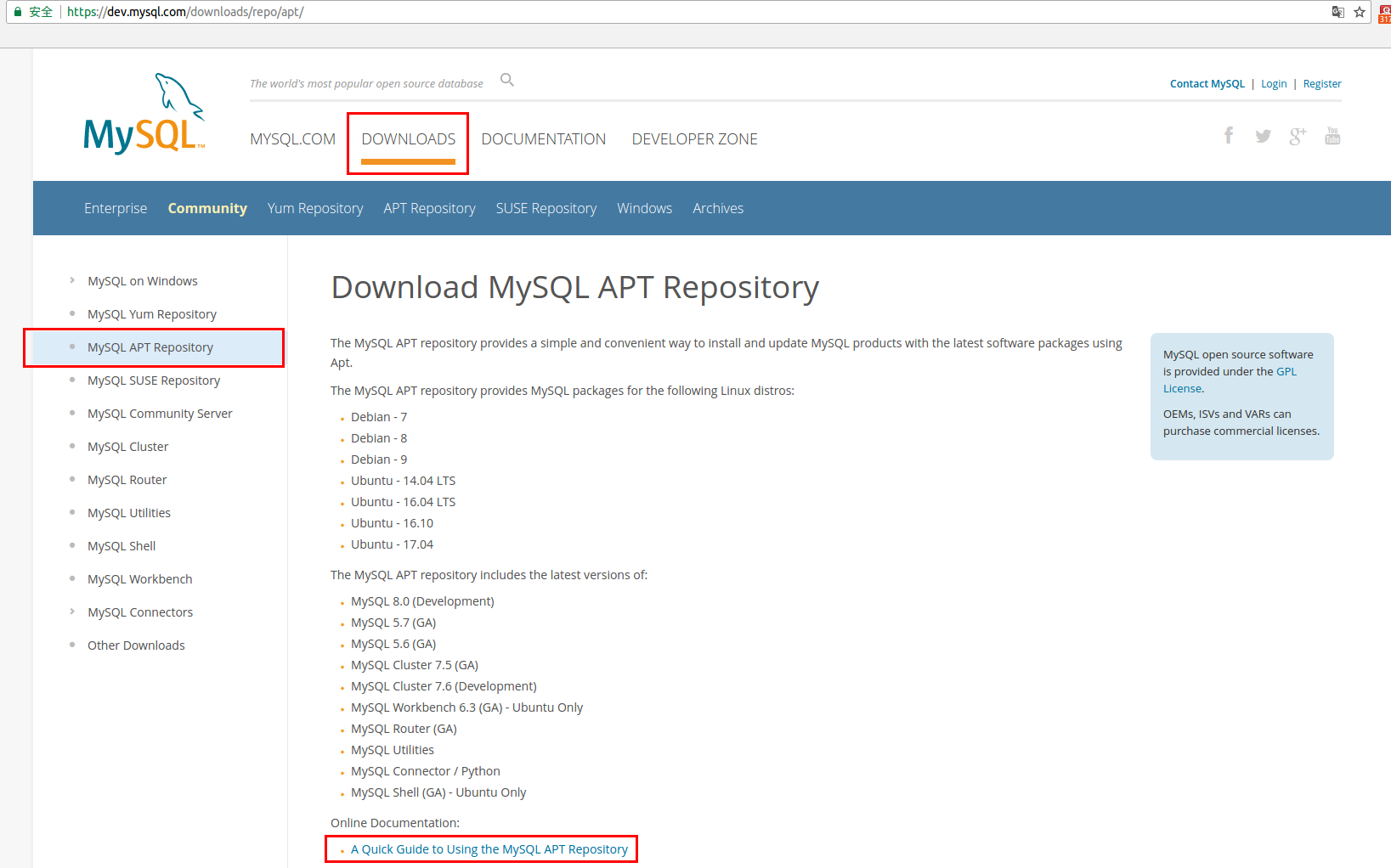The height and width of the screenshot is (868, 1391).
Task: Open MySQL Utilities sidebar item
Action: click(129, 513)
